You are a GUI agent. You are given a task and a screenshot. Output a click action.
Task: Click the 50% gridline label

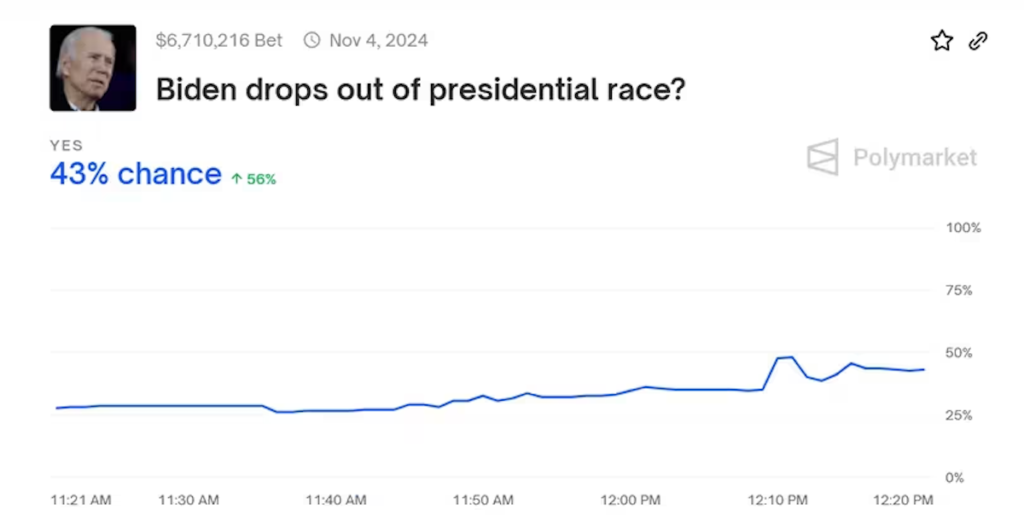tap(958, 353)
